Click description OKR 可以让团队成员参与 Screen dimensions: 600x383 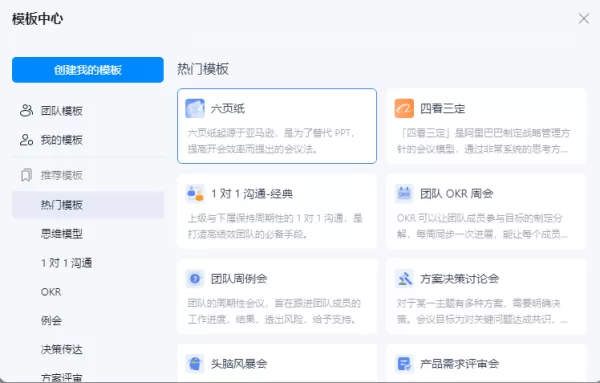click(482, 226)
